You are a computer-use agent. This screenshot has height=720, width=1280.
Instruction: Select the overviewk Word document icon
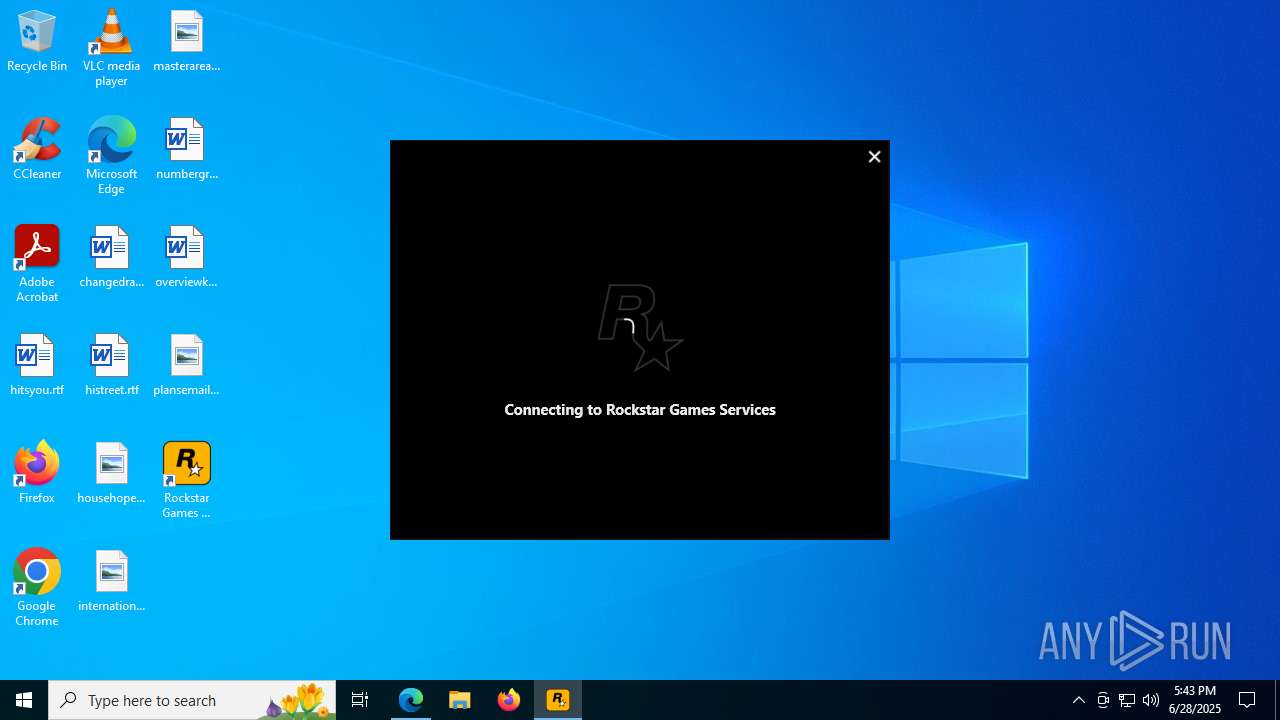pos(186,258)
